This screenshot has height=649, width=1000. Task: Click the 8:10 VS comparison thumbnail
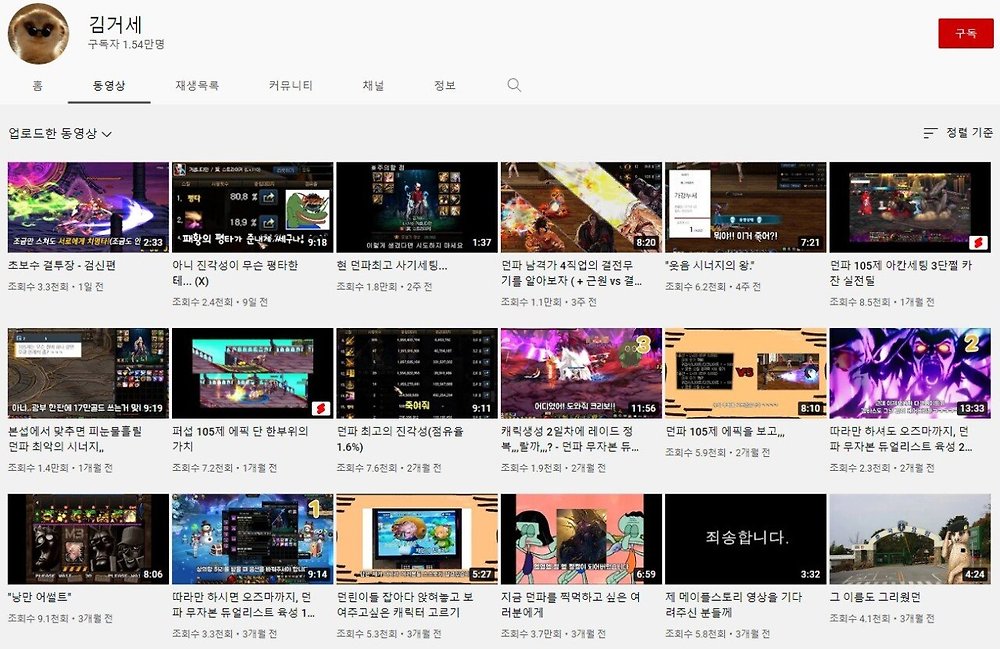tap(746, 373)
